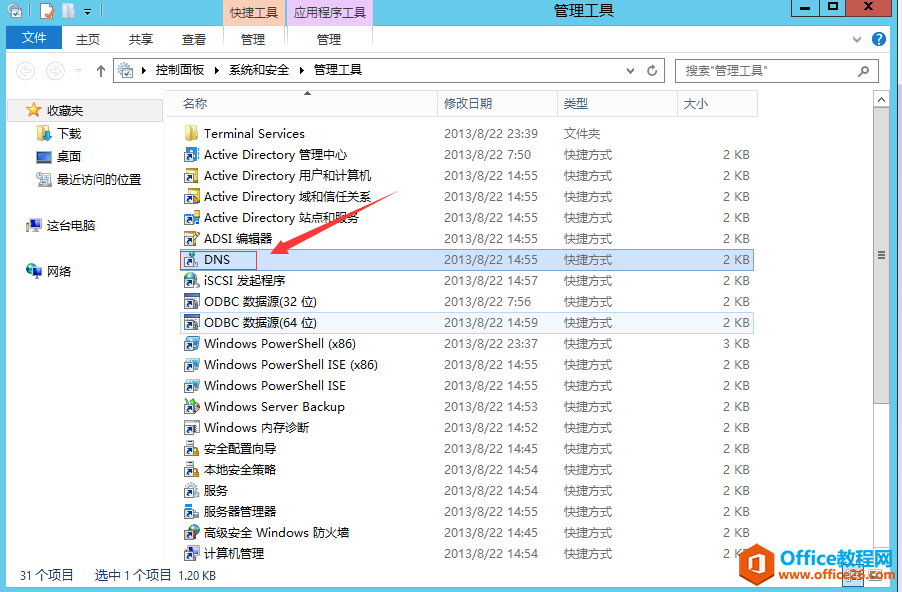Click 本地安全策略 icon
The image size is (902, 592).
coord(191,469)
